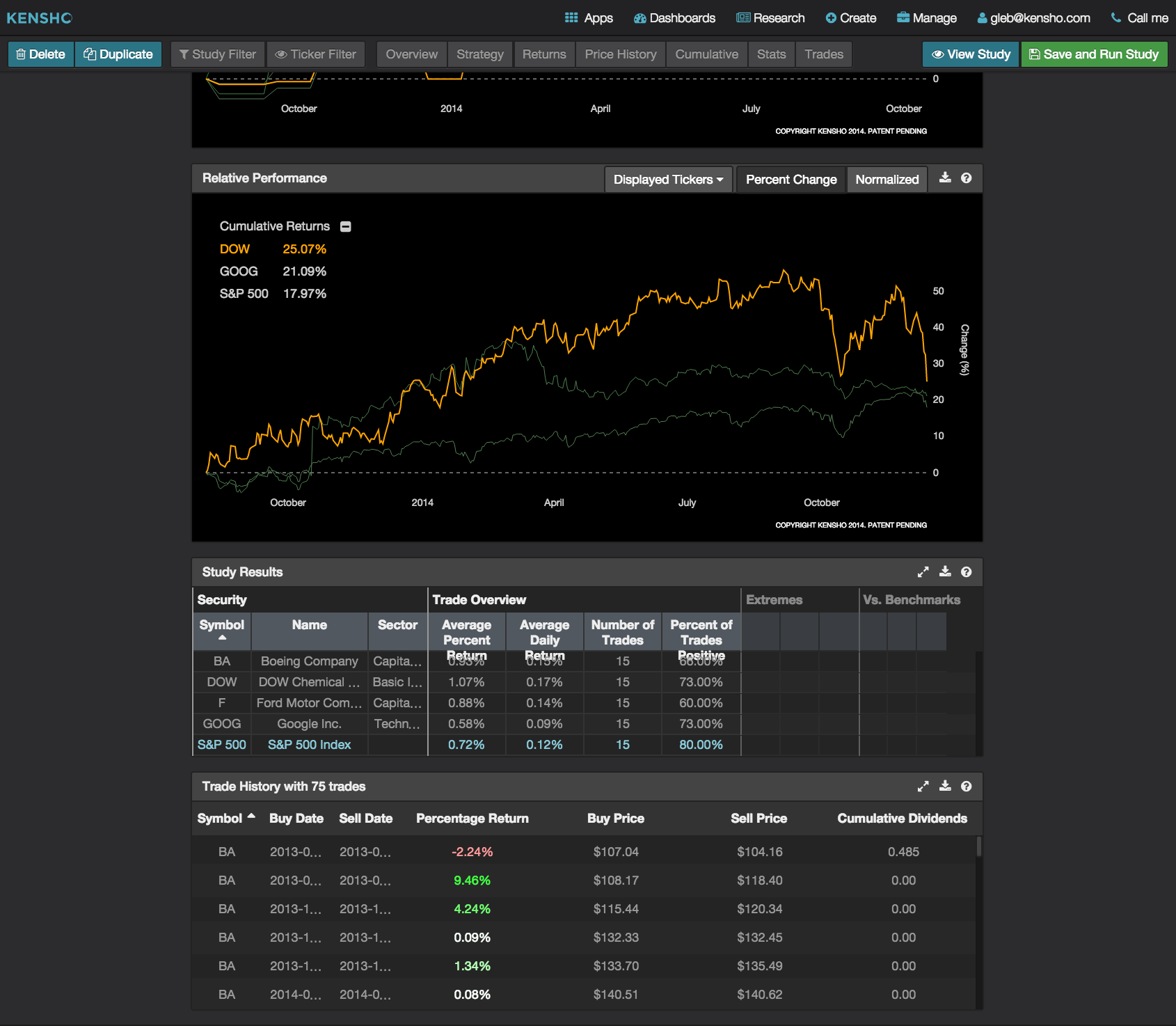Click Save and Run Study
This screenshot has width=1176, height=1026.
coord(1095,54)
